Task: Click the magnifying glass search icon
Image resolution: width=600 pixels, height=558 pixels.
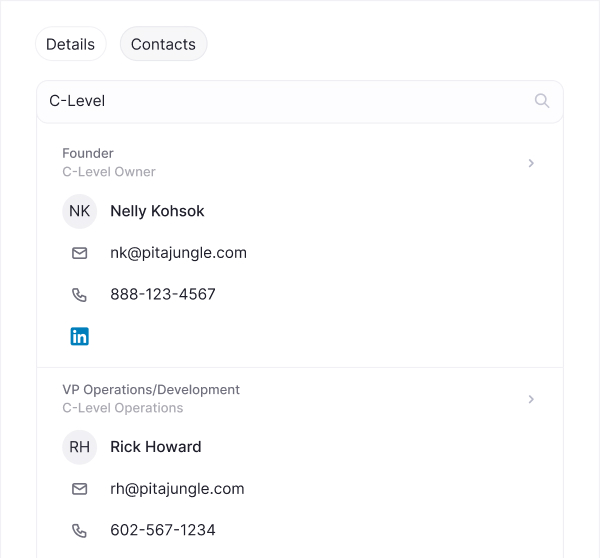Action: [542, 101]
